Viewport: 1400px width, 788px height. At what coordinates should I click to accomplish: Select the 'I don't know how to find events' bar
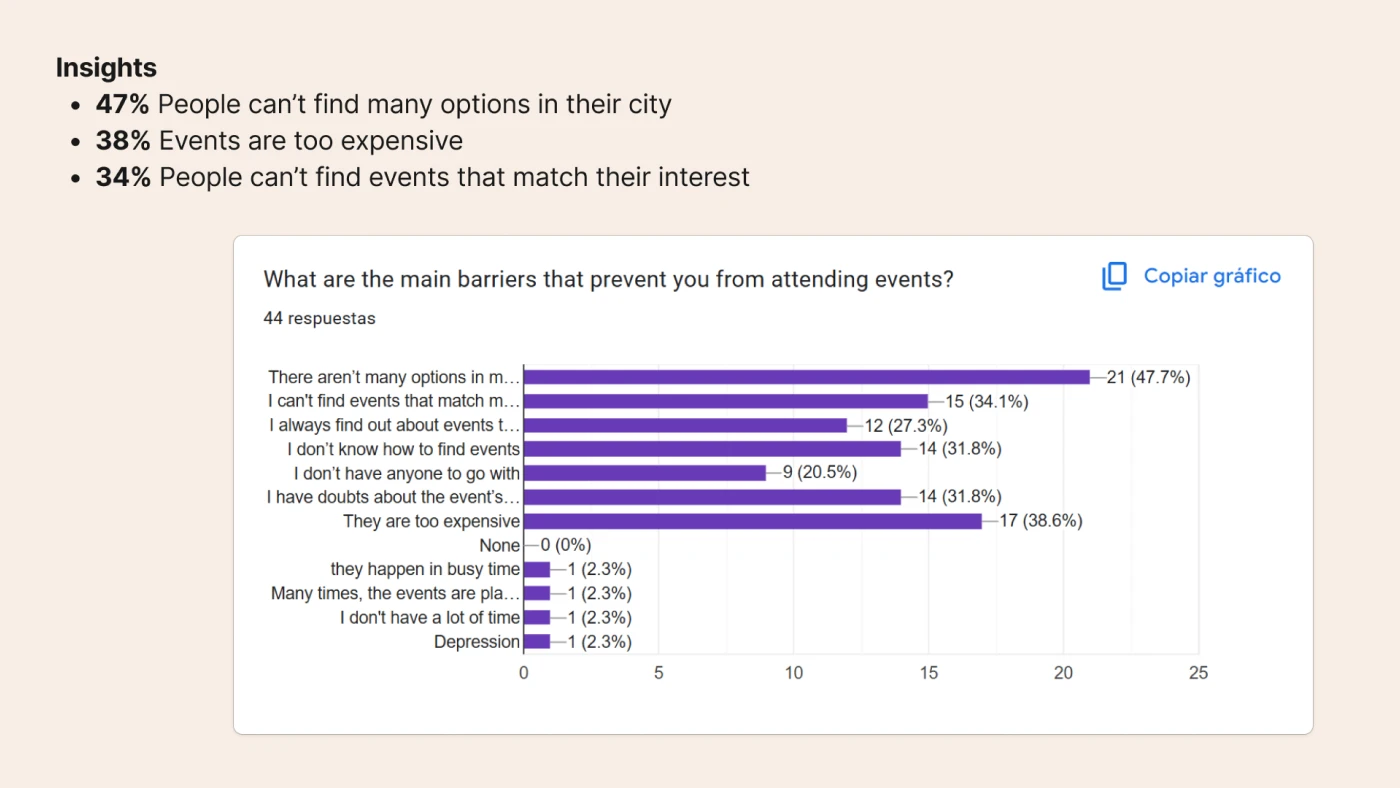712,449
